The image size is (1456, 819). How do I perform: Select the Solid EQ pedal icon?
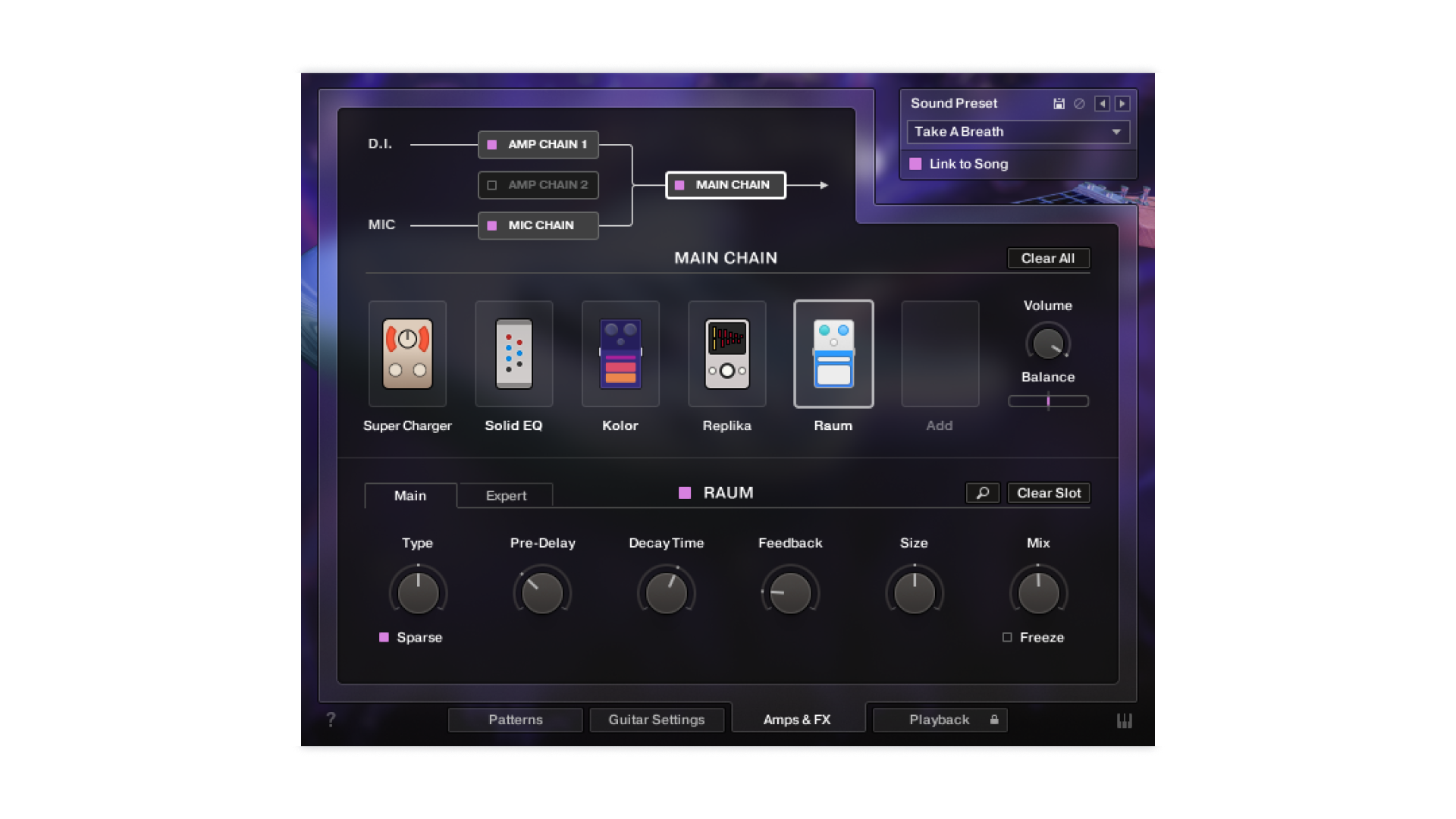(x=513, y=354)
